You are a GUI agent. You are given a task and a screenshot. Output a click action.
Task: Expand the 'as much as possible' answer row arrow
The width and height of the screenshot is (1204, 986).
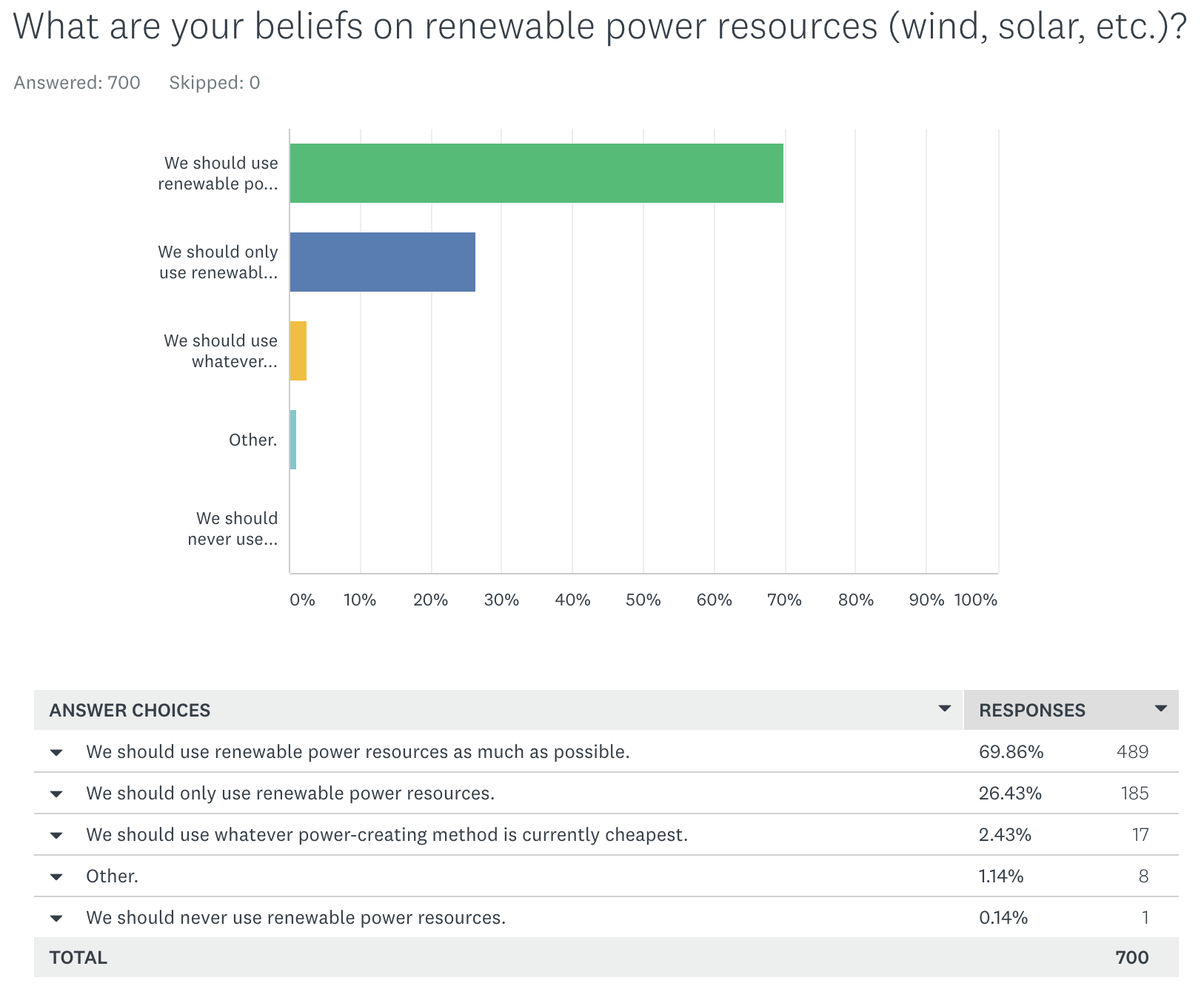click(x=56, y=753)
